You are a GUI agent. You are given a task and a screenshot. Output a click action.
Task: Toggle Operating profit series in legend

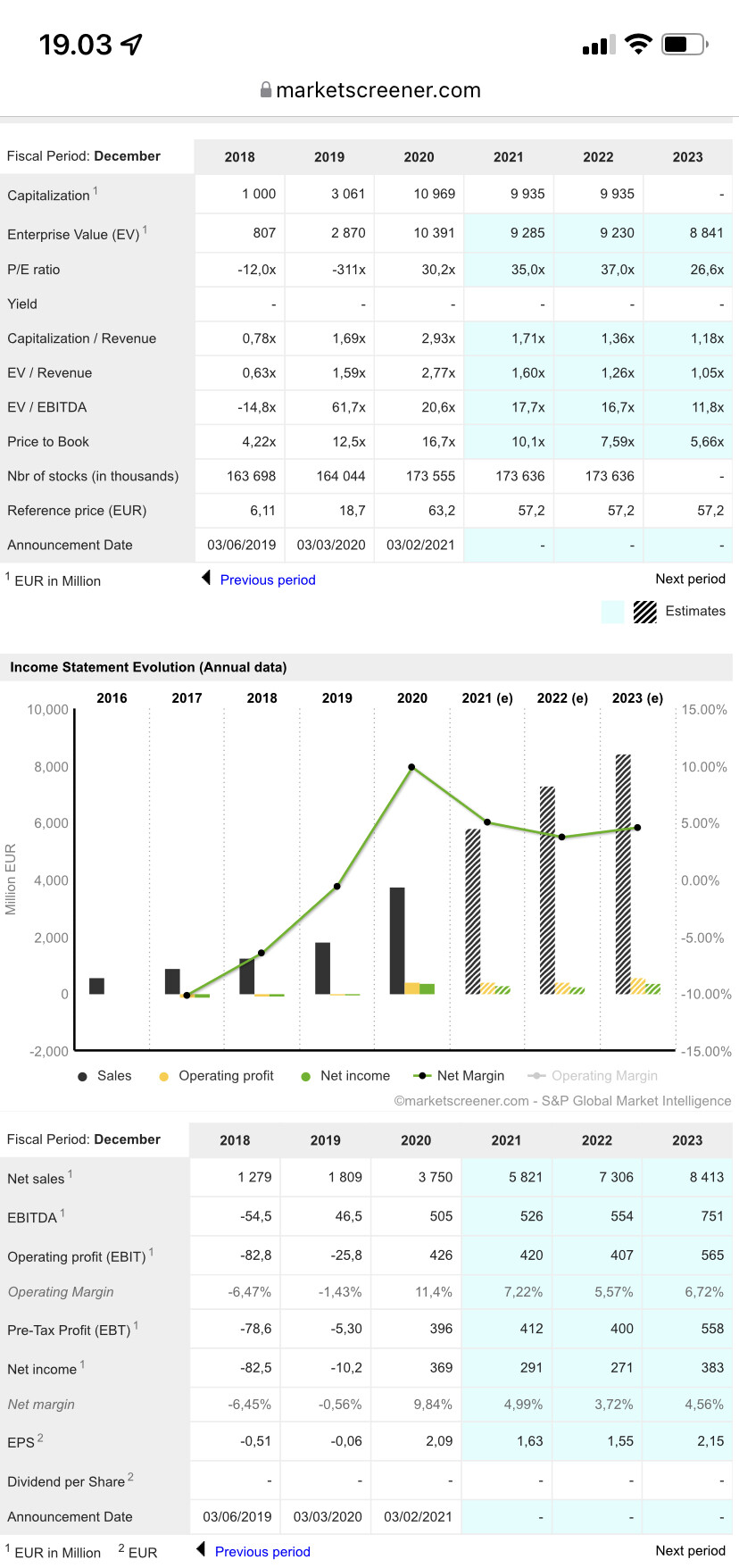[x=217, y=1076]
